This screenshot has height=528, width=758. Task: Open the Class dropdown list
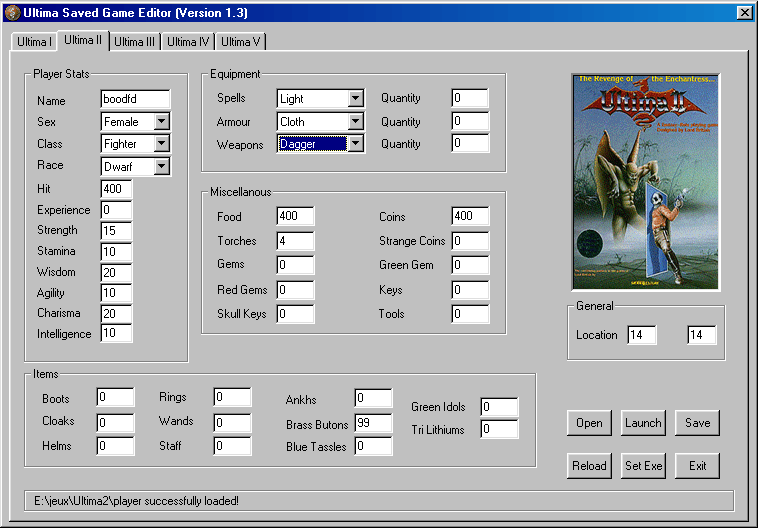(161, 144)
